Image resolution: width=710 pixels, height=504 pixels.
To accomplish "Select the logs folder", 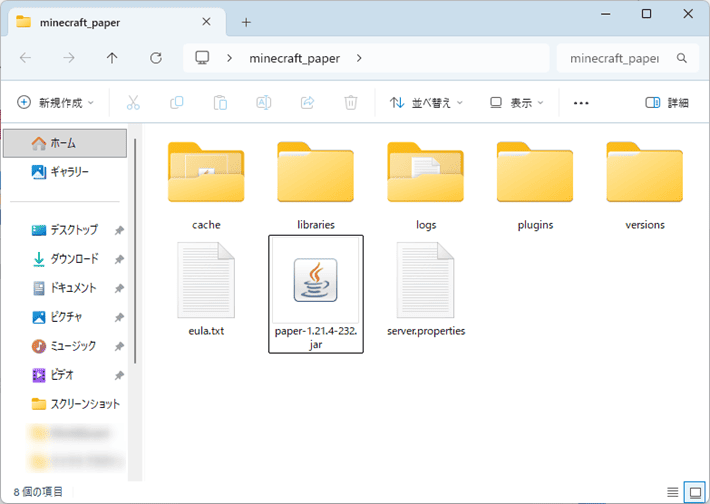I will point(426,186).
